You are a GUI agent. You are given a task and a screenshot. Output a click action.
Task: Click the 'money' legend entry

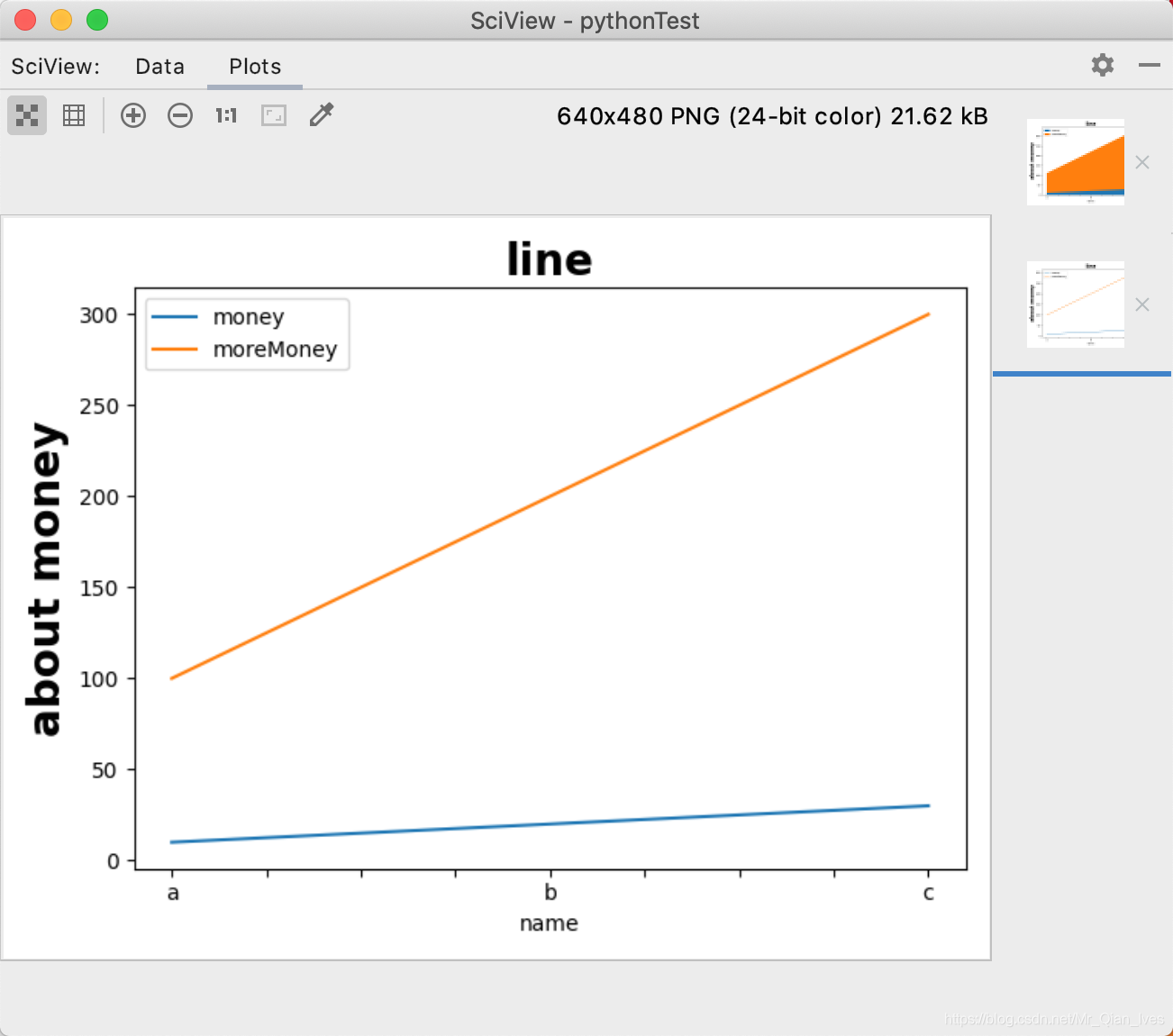(x=218, y=317)
